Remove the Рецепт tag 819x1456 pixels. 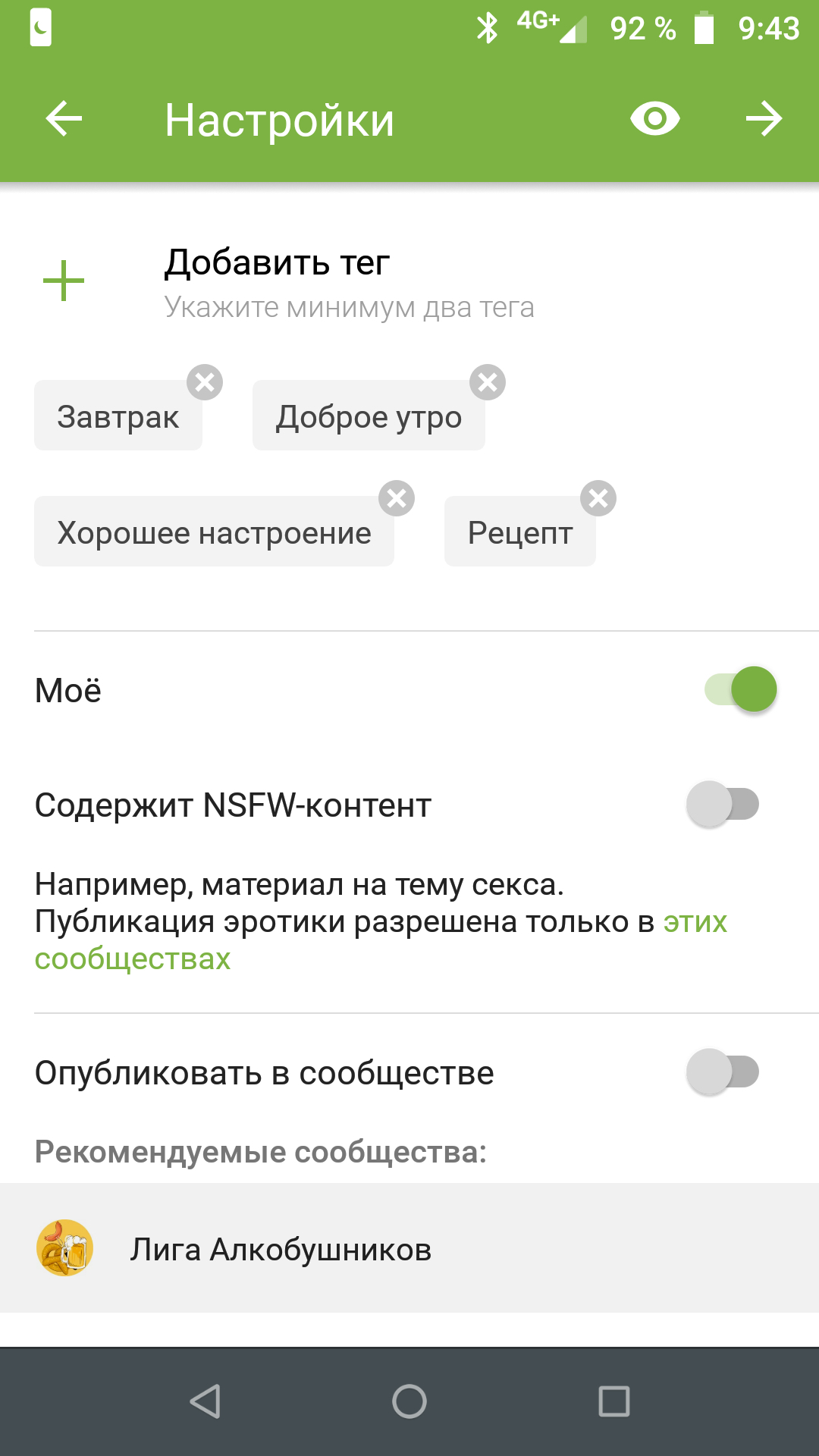coord(598,498)
